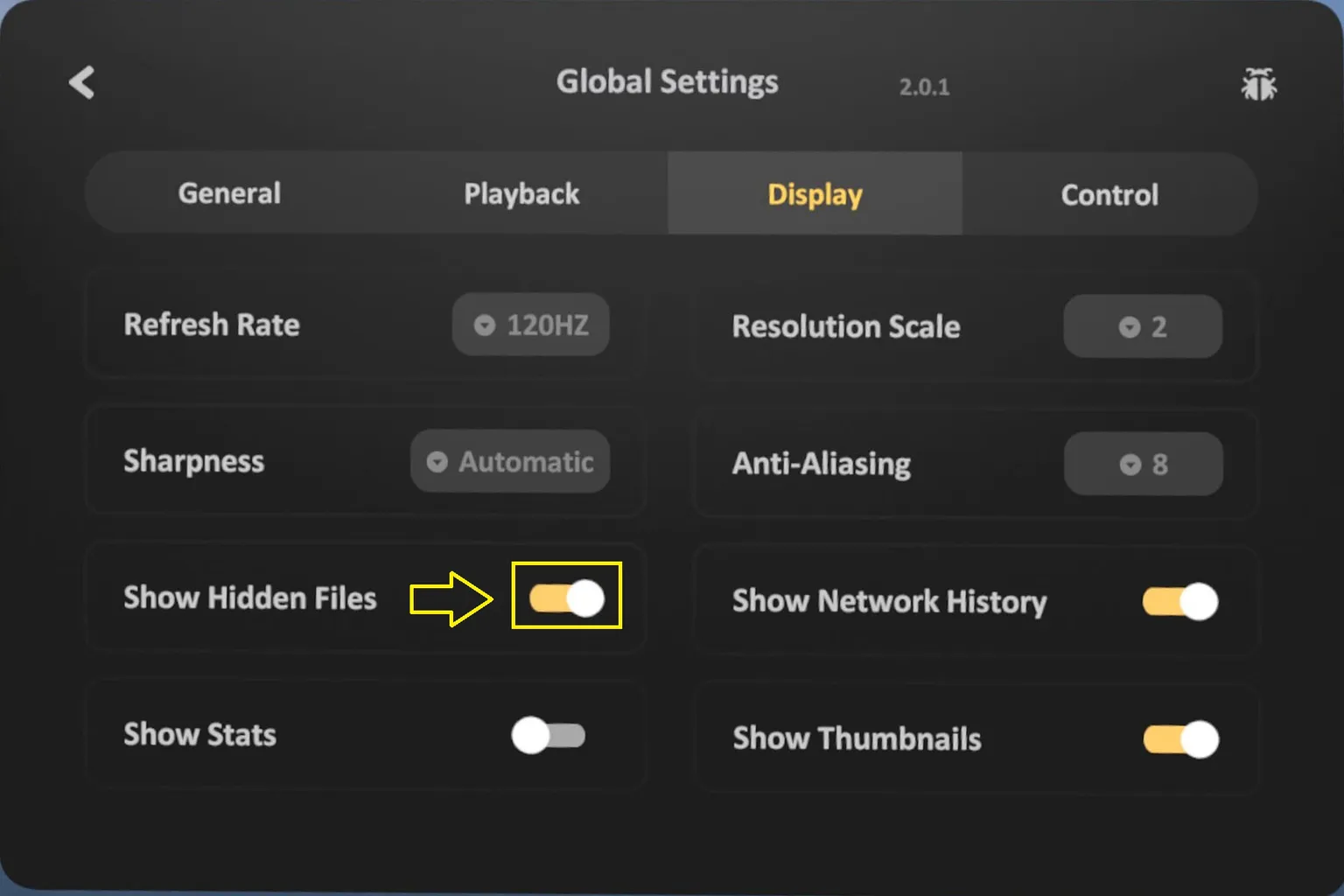Go back using the left arrow
Image resolution: width=1344 pixels, height=896 pixels.
(81, 82)
